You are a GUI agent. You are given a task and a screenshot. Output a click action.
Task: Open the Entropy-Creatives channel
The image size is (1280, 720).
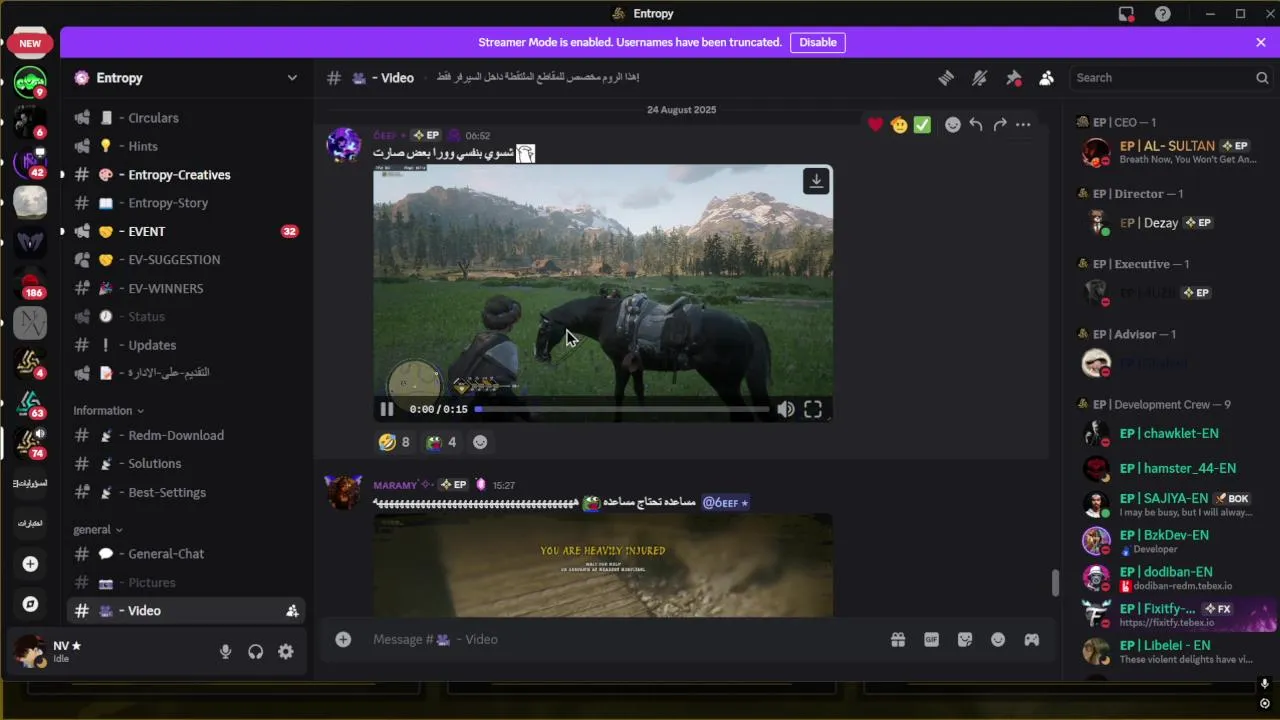(186, 174)
